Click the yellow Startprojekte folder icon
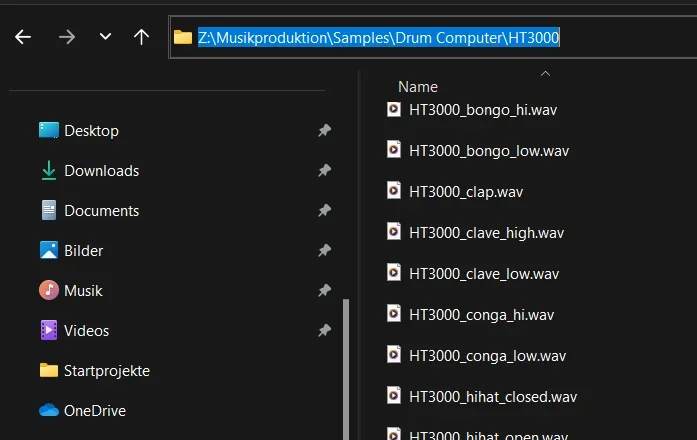697x440 pixels. (48, 370)
